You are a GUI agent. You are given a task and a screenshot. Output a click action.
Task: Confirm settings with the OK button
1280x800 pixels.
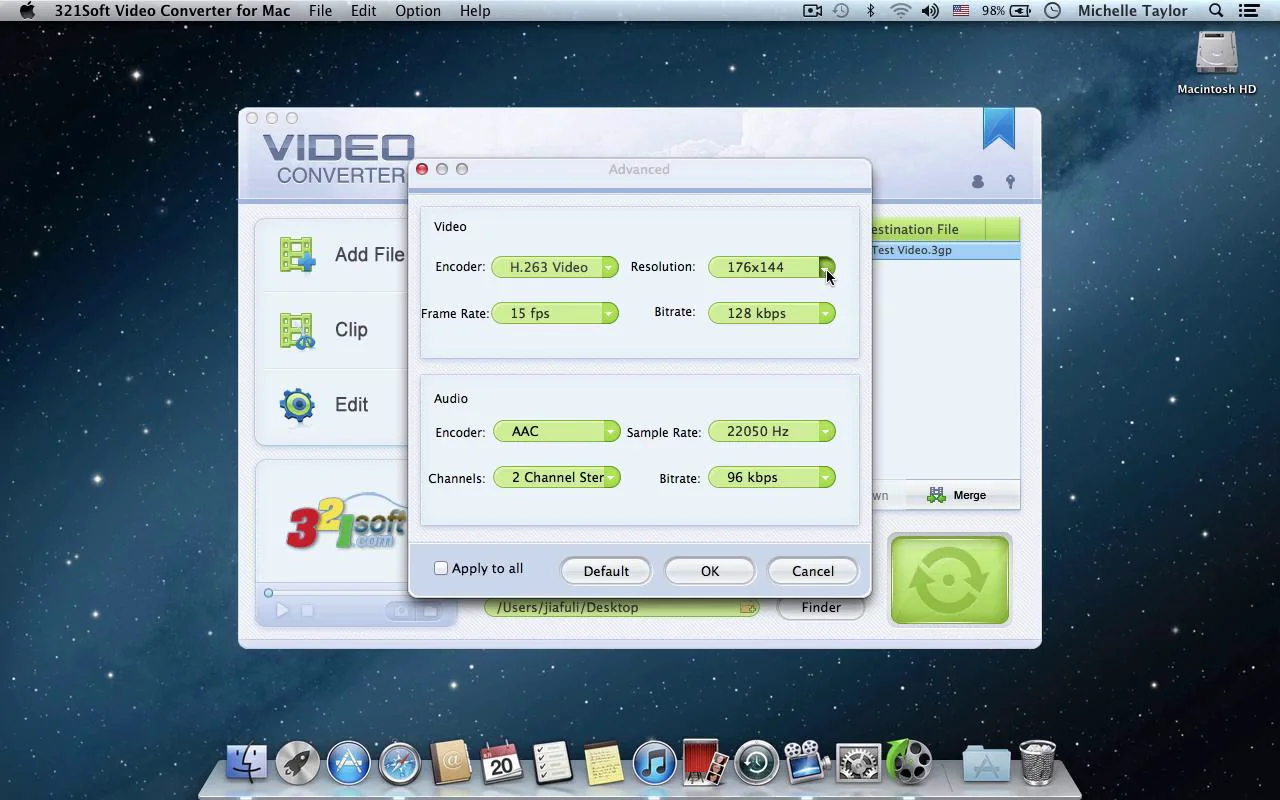(710, 571)
